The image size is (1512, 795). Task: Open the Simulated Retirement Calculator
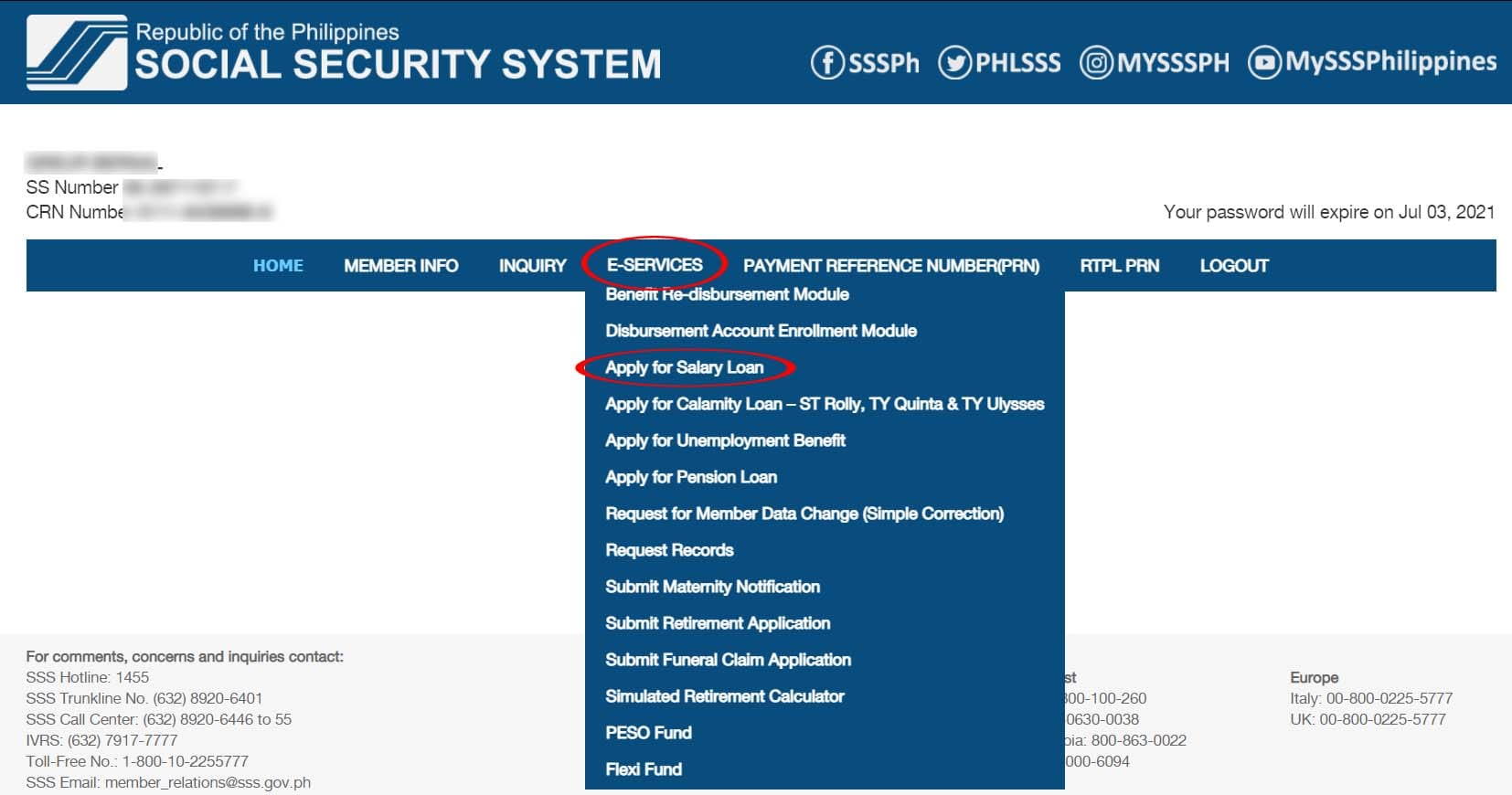(x=725, y=696)
